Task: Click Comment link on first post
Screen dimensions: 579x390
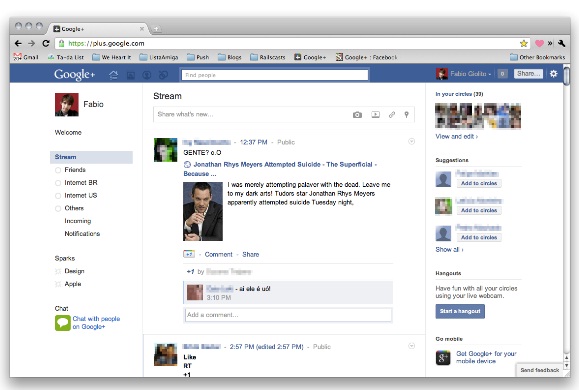Action: click(x=219, y=254)
